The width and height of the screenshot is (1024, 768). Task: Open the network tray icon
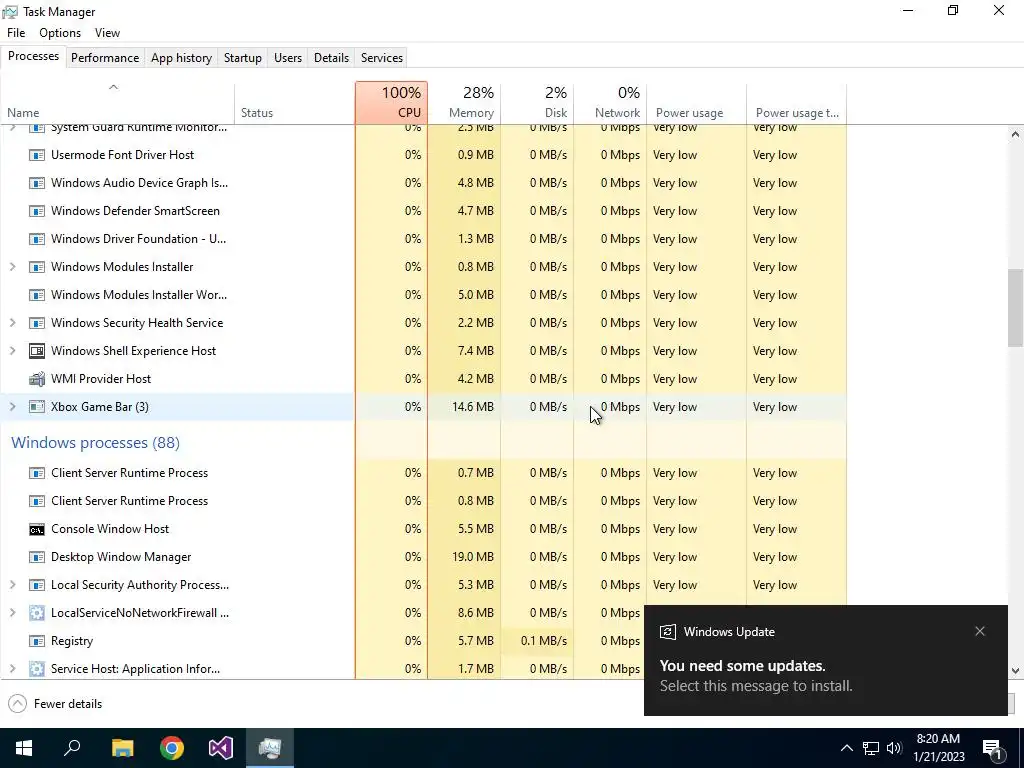tap(871, 748)
